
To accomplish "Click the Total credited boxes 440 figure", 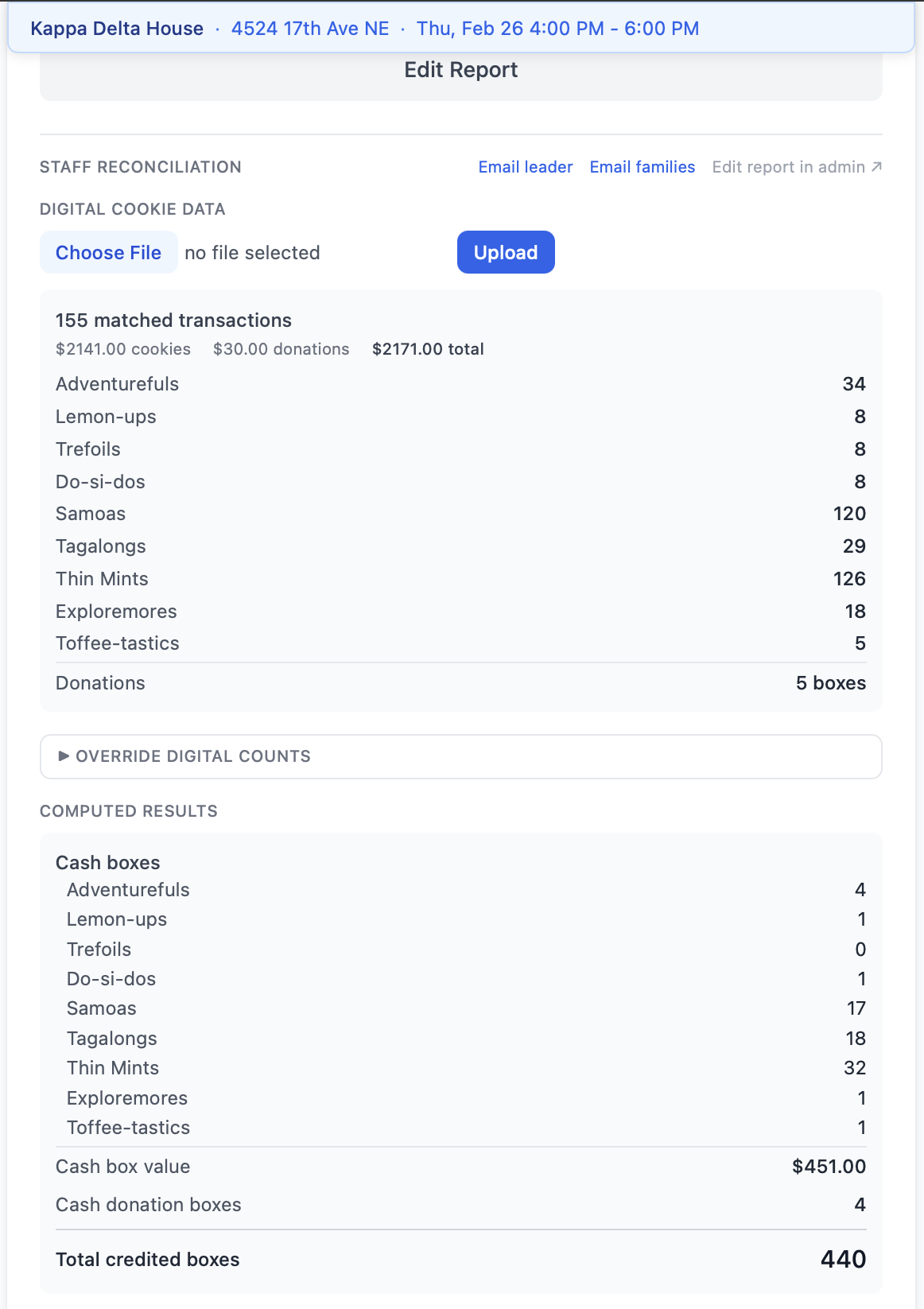I will tap(843, 1260).
